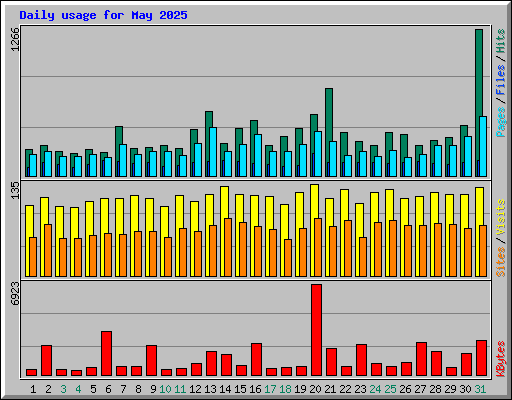Click the orange sites bar for day 2
Image resolution: width=512 pixels, height=400 pixels.
click(x=48, y=250)
